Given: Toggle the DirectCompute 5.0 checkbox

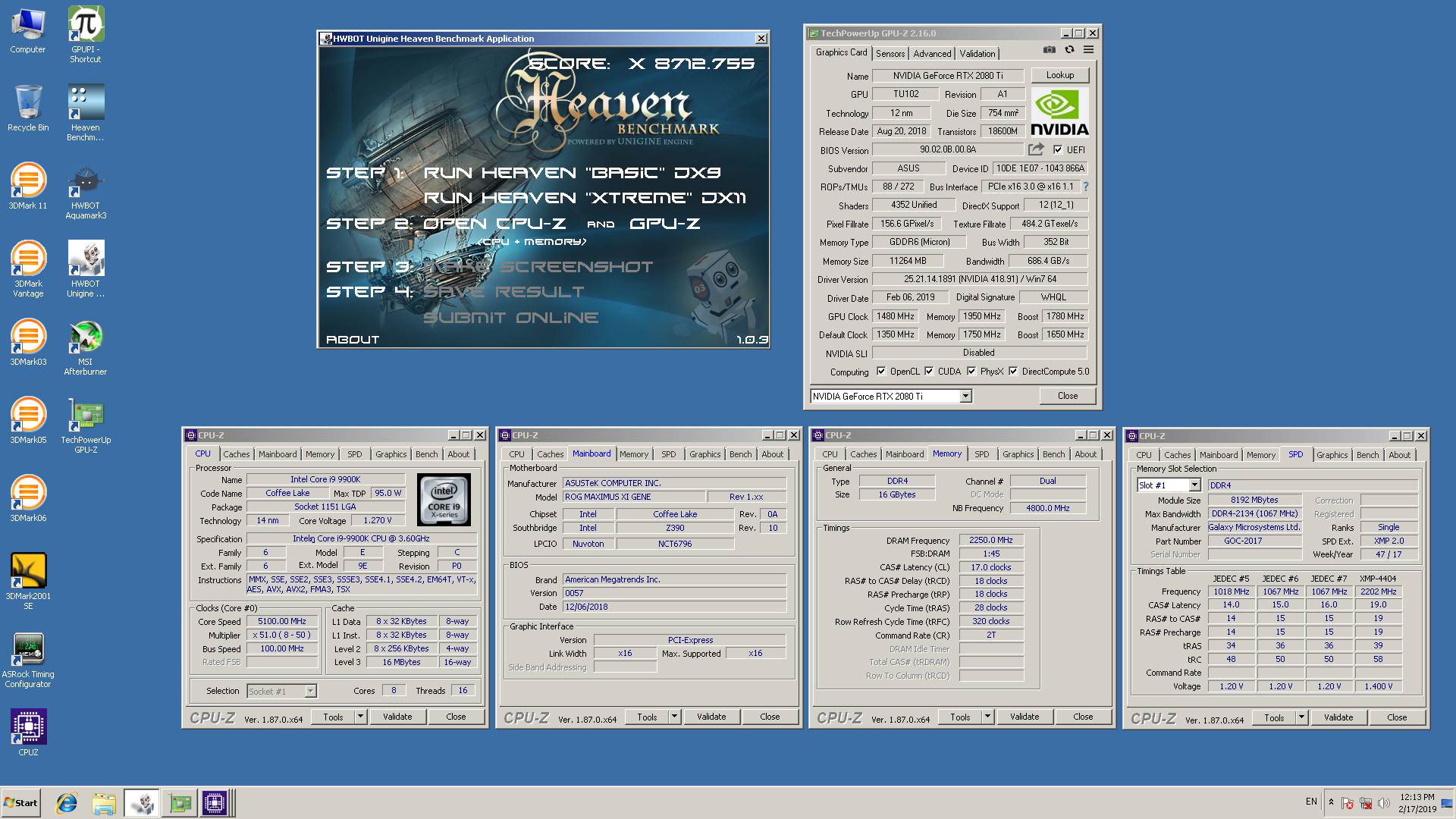Looking at the screenshot, I should (x=1013, y=372).
